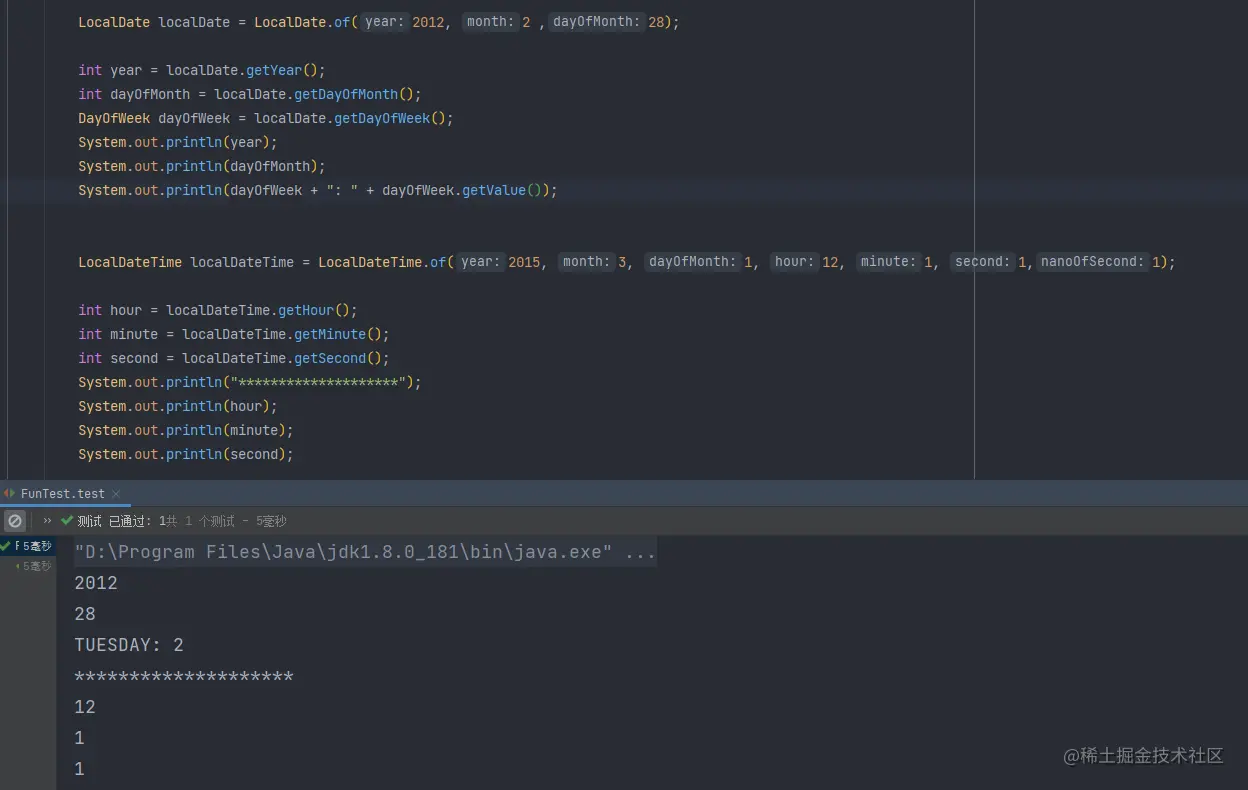Click getYear in the code editor

tap(274, 70)
